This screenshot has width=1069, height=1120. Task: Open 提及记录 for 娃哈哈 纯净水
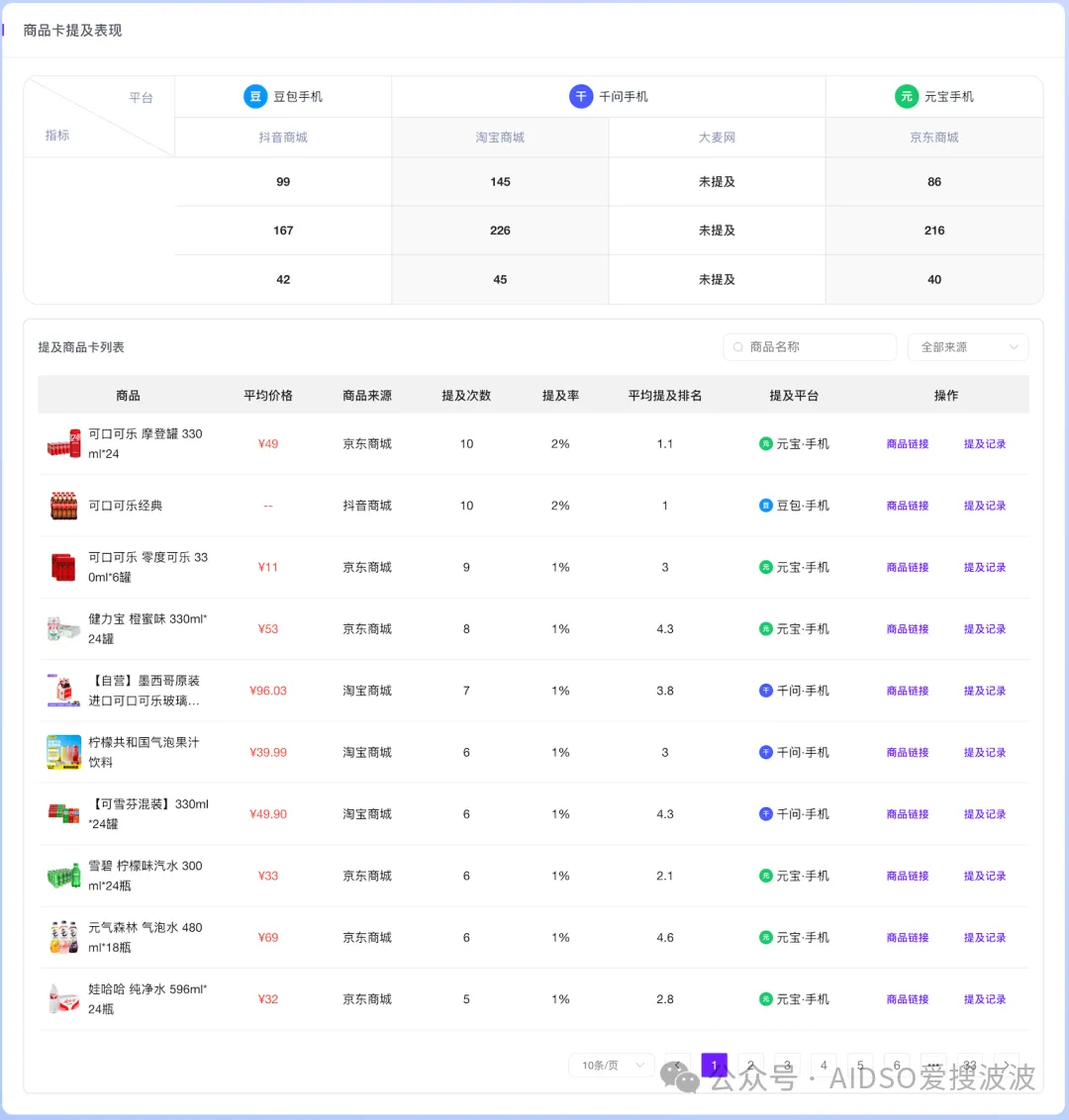[985, 999]
